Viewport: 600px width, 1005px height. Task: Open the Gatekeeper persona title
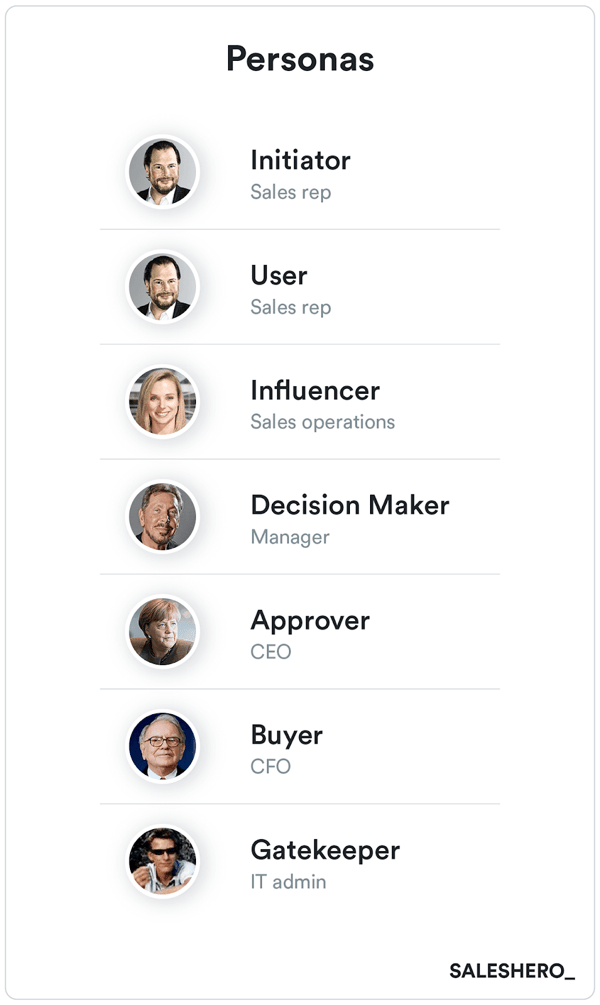coord(325,850)
